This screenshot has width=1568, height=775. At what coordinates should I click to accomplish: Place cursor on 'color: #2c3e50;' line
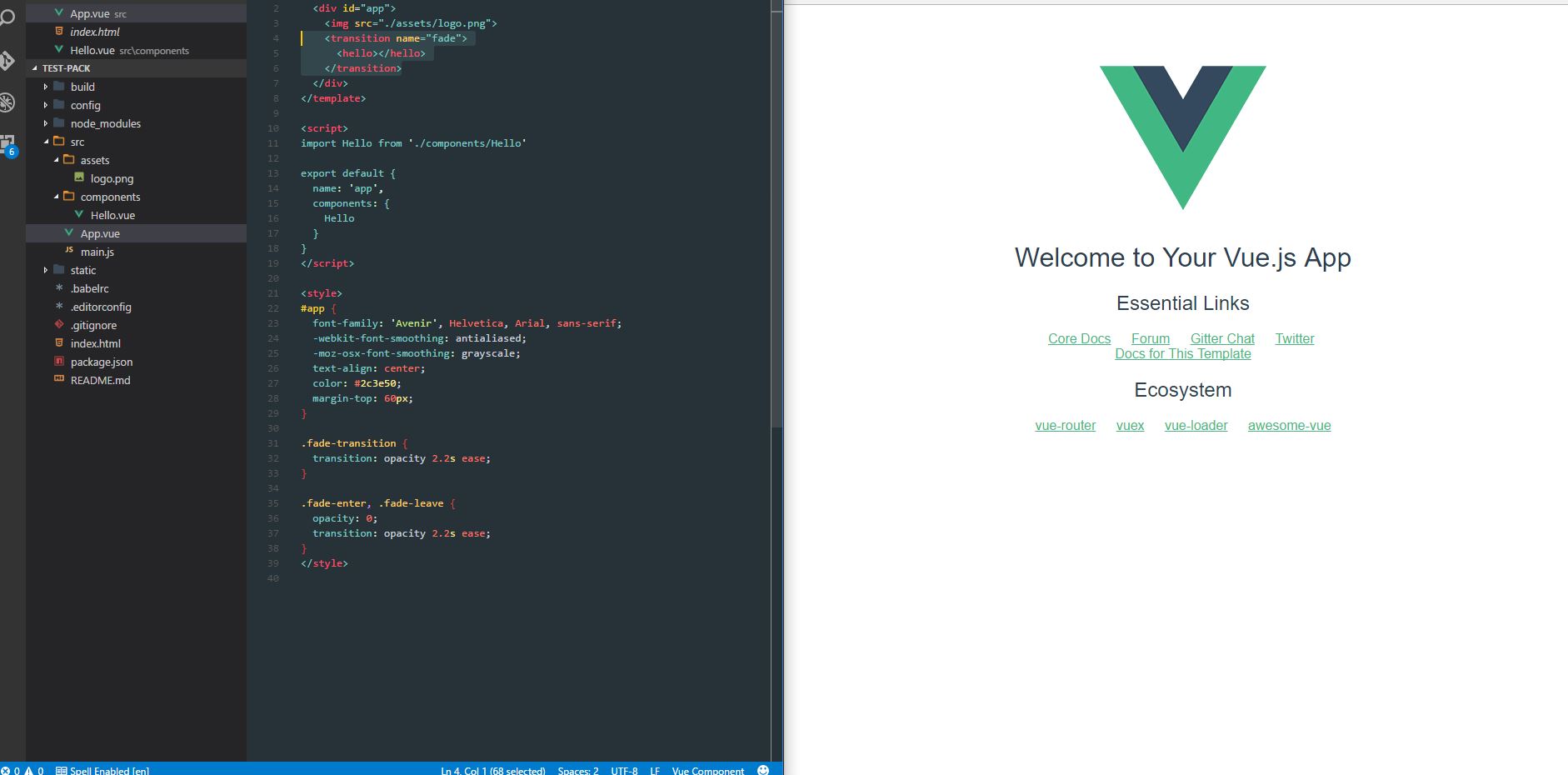pyautogui.click(x=357, y=383)
